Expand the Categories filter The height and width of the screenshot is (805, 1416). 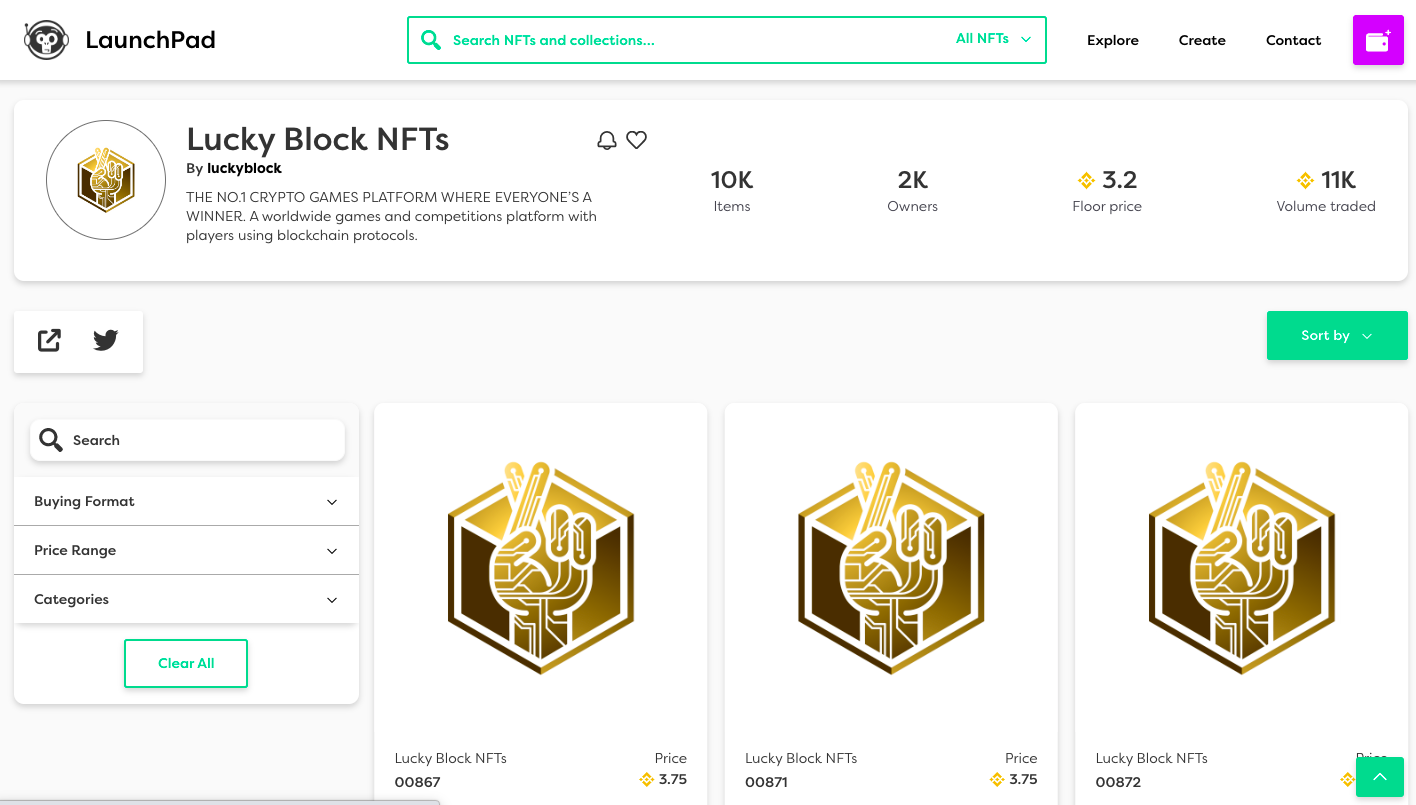tap(186, 599)
